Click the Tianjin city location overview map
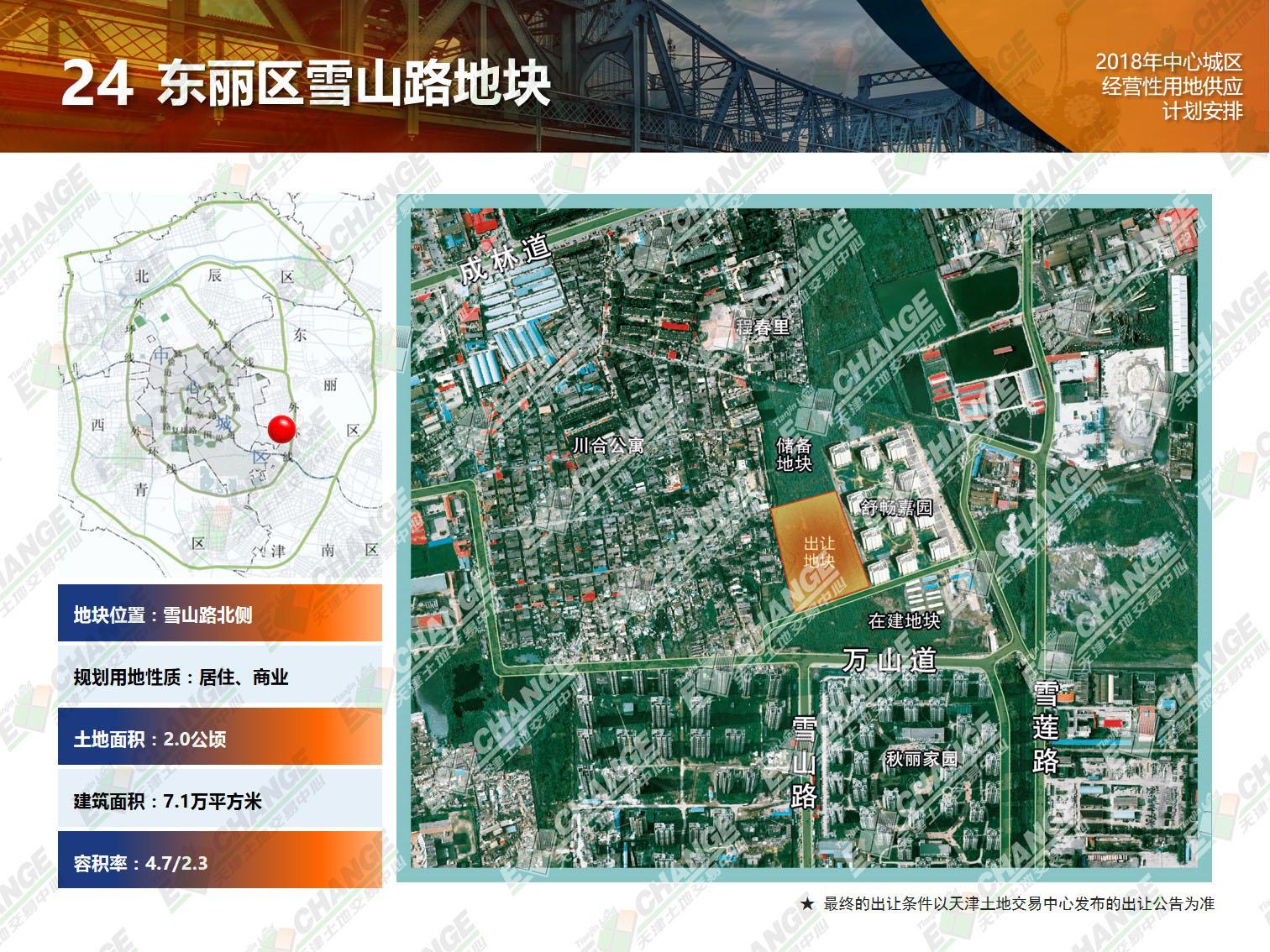This screenshot has height=952, width=1270. 220,384
